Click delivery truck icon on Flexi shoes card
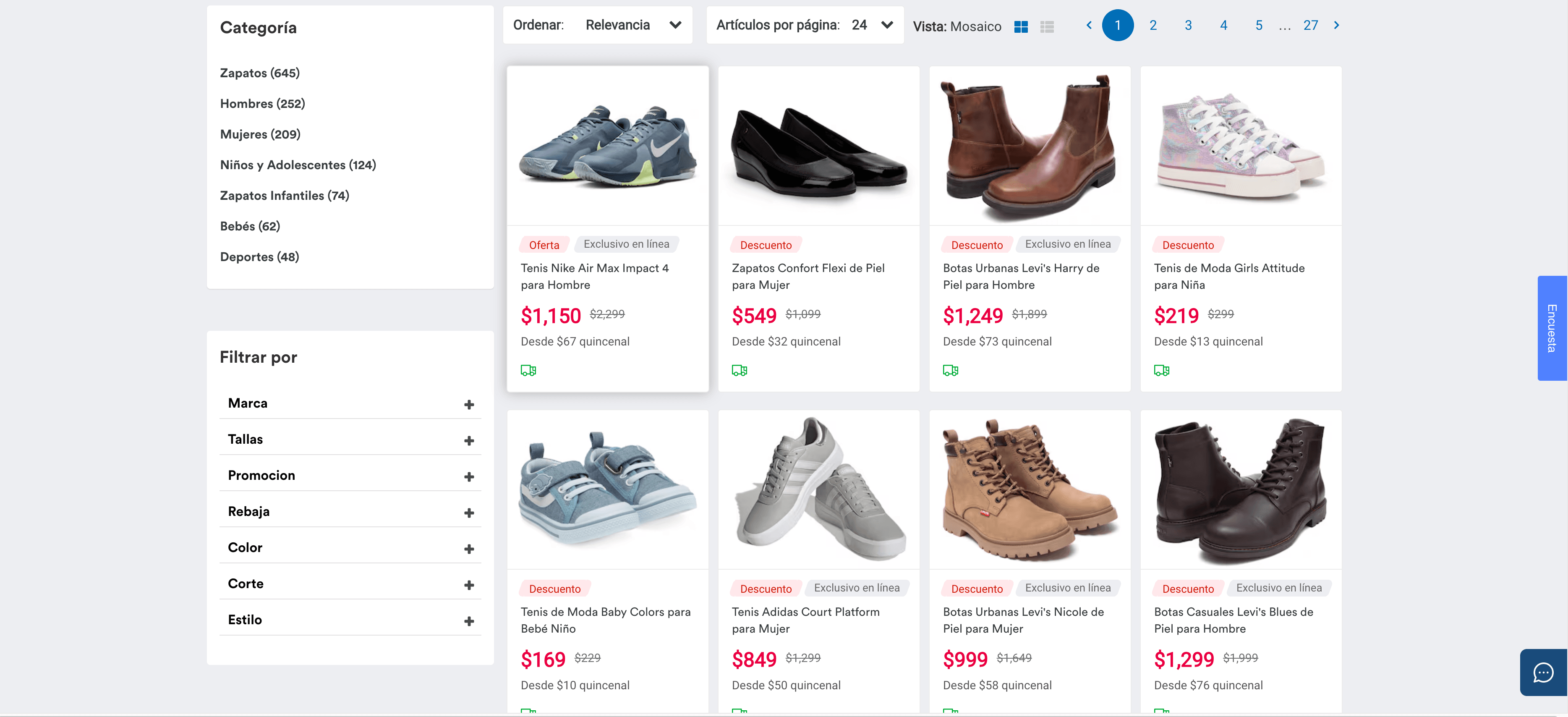1568x717 pixels. point(740,370)
